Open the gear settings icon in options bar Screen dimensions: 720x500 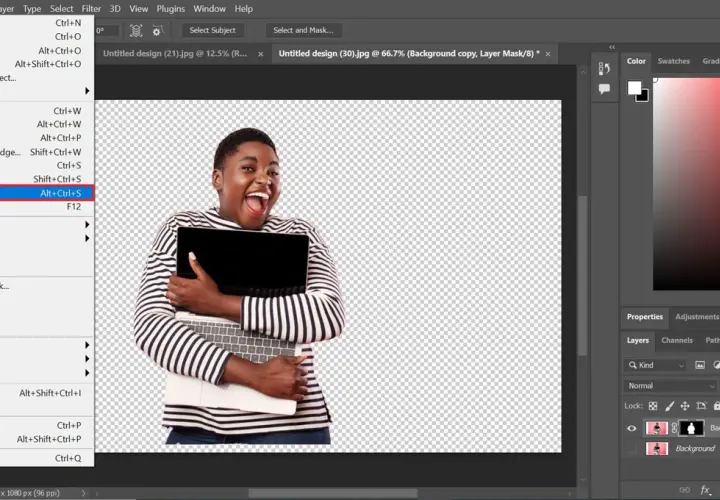tap(157, 30)
